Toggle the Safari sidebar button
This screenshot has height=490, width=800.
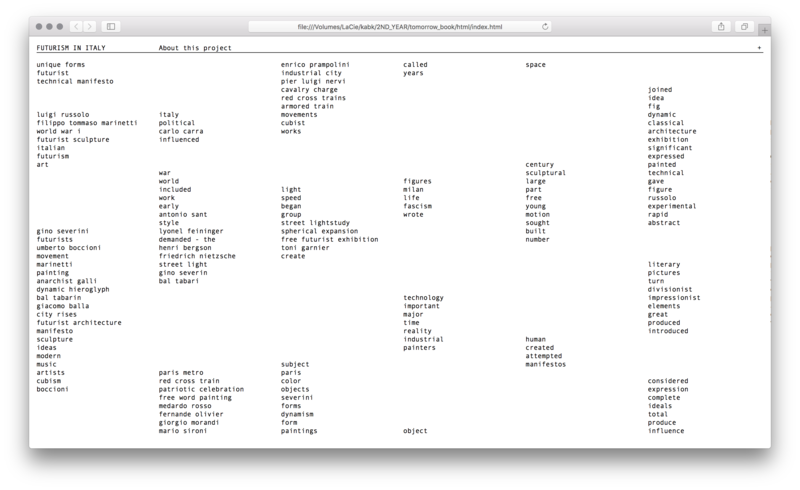[x=111, y=27]
